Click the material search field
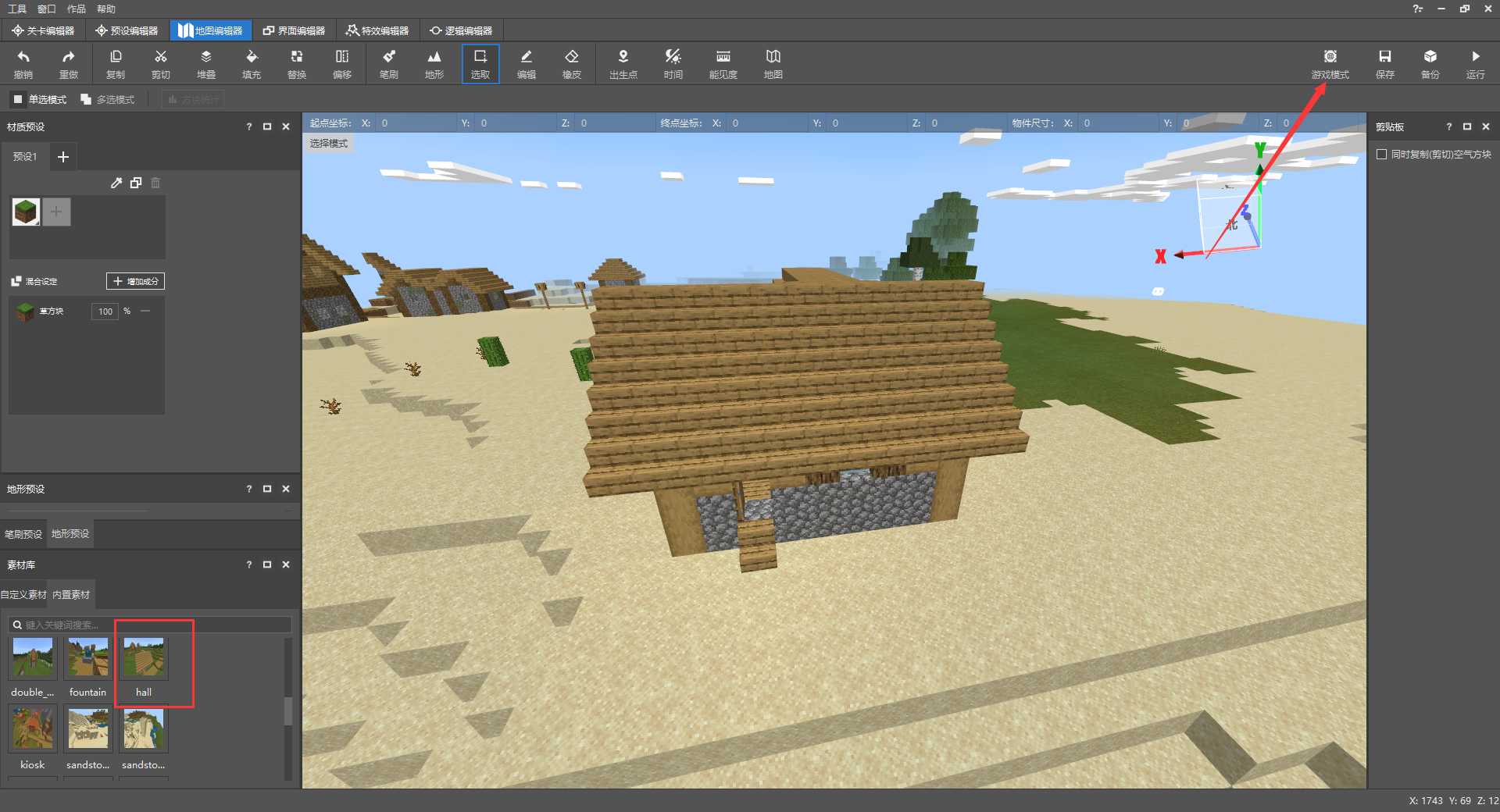The width and height of the screenshot is (1500, 812). click(x=150, y=625)
